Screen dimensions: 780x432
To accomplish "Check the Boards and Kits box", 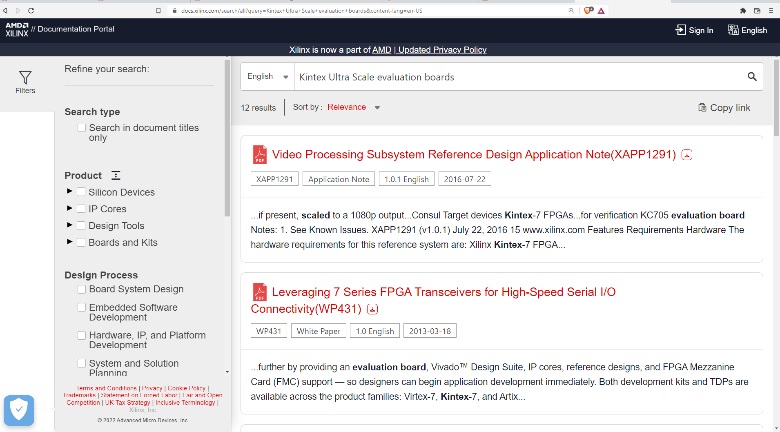I will coord(81,243).
